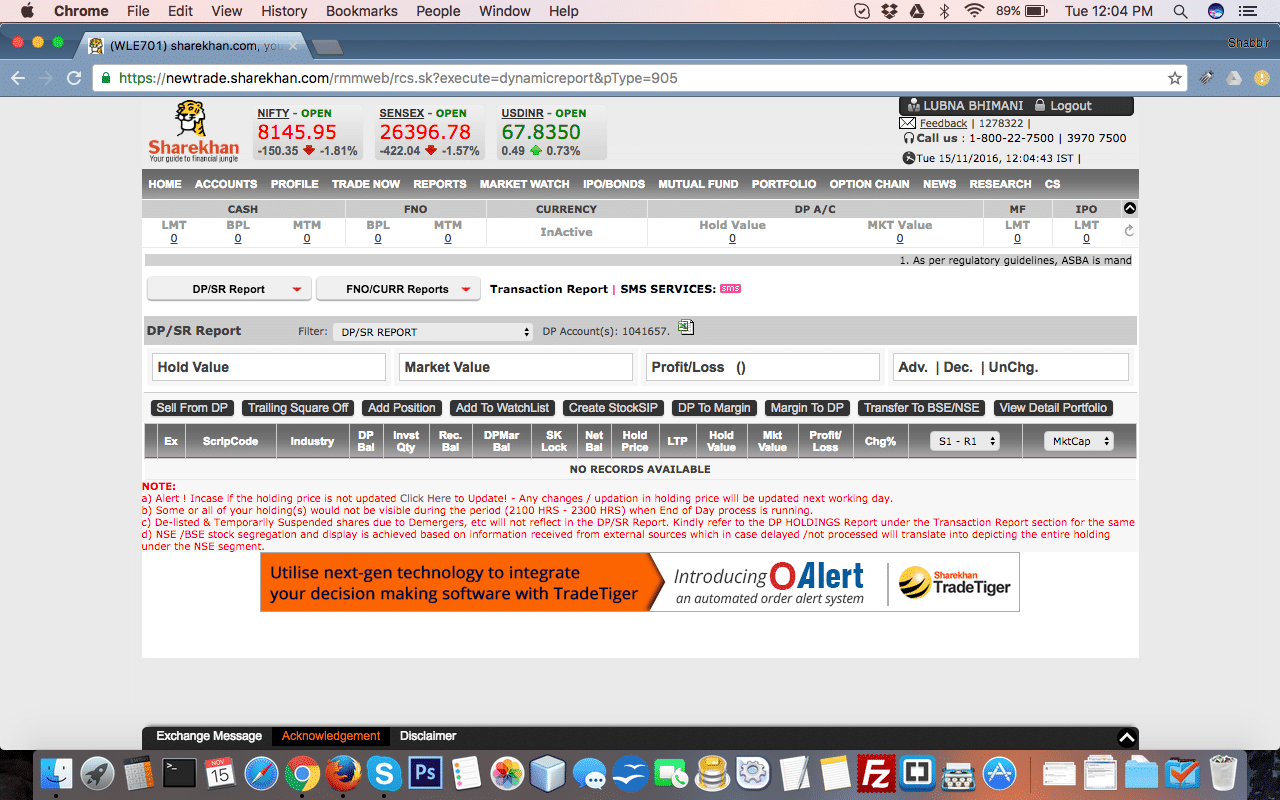Launch Firefox from the dock
Screen dimensions: 1280x800
[343, 773]
